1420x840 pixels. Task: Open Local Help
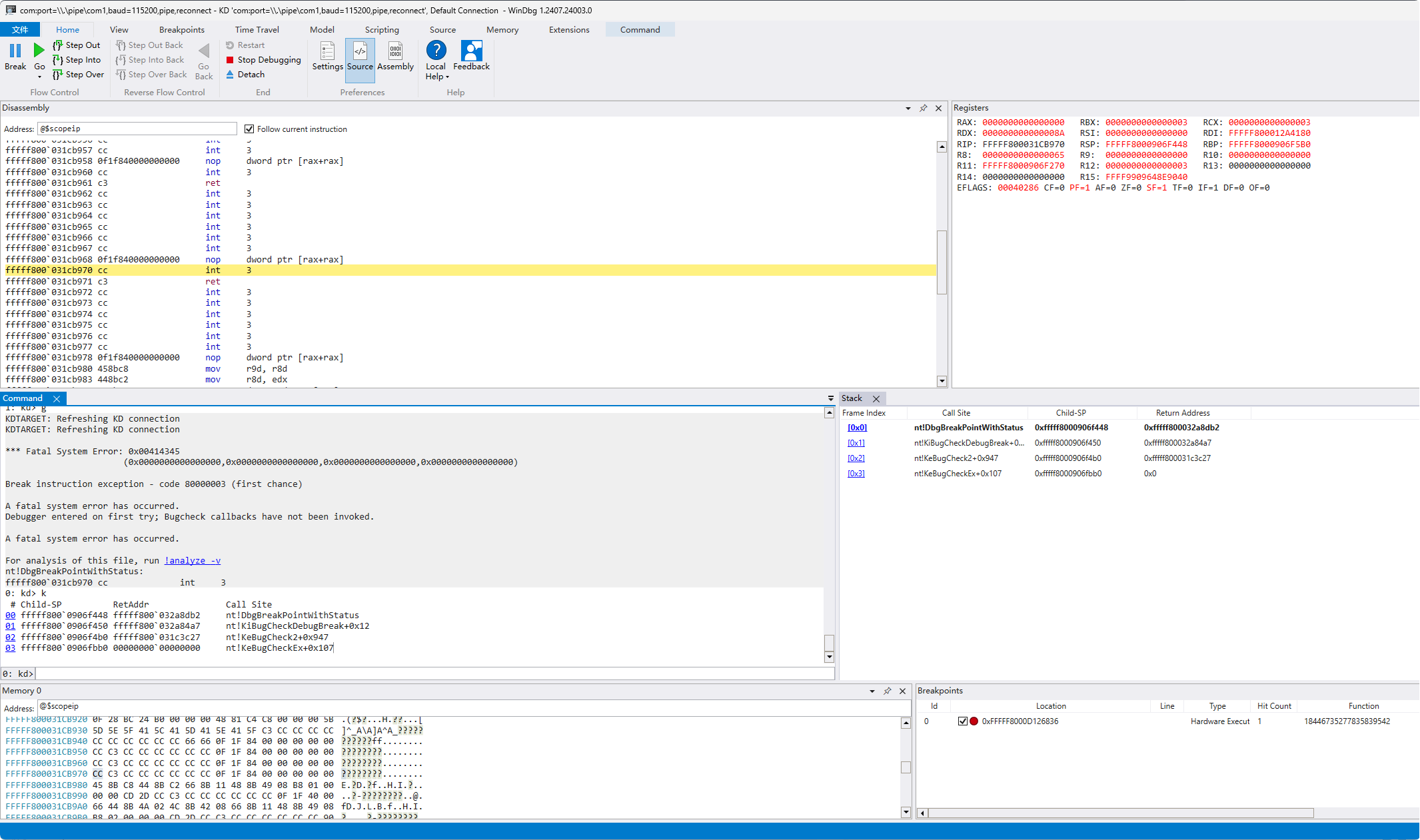(436, 60)
